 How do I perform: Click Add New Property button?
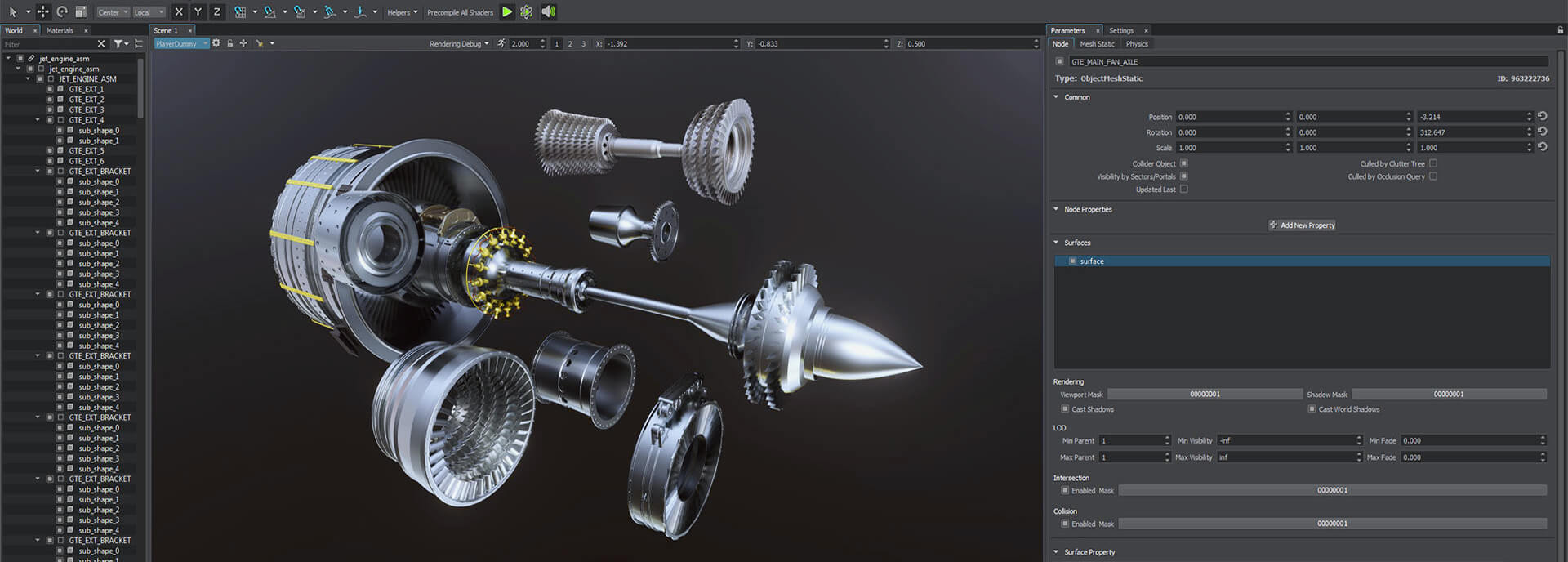pyautogui.click(x=1302, y=225)
